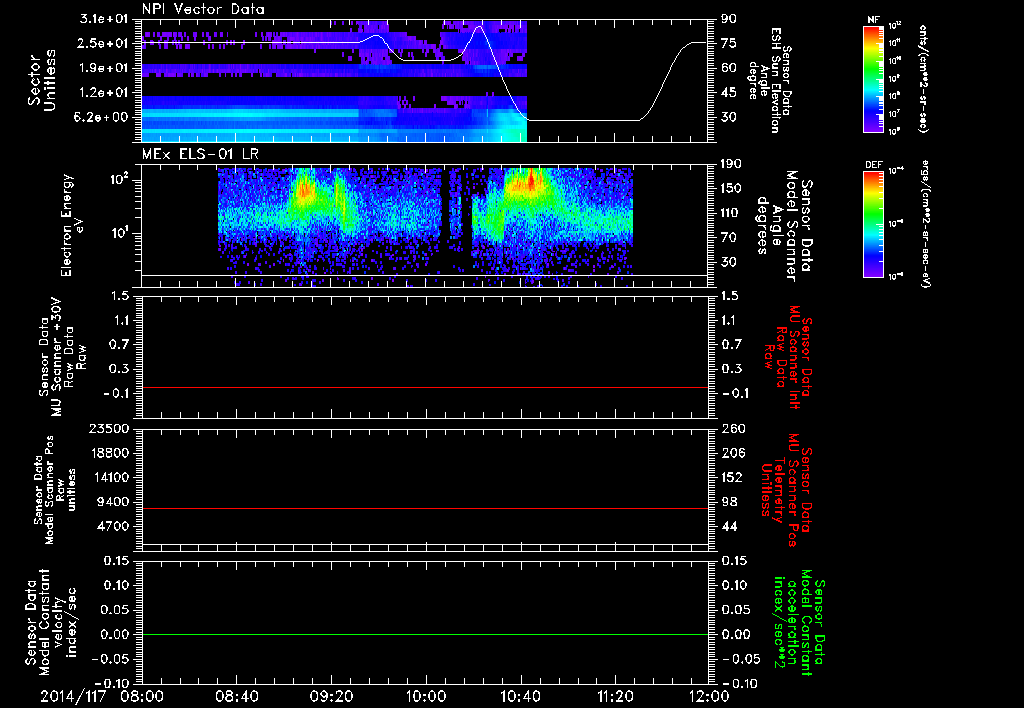Click the '2.5e+01' sector tick value
The image size is (1024, 708).
tap(103, 43)
